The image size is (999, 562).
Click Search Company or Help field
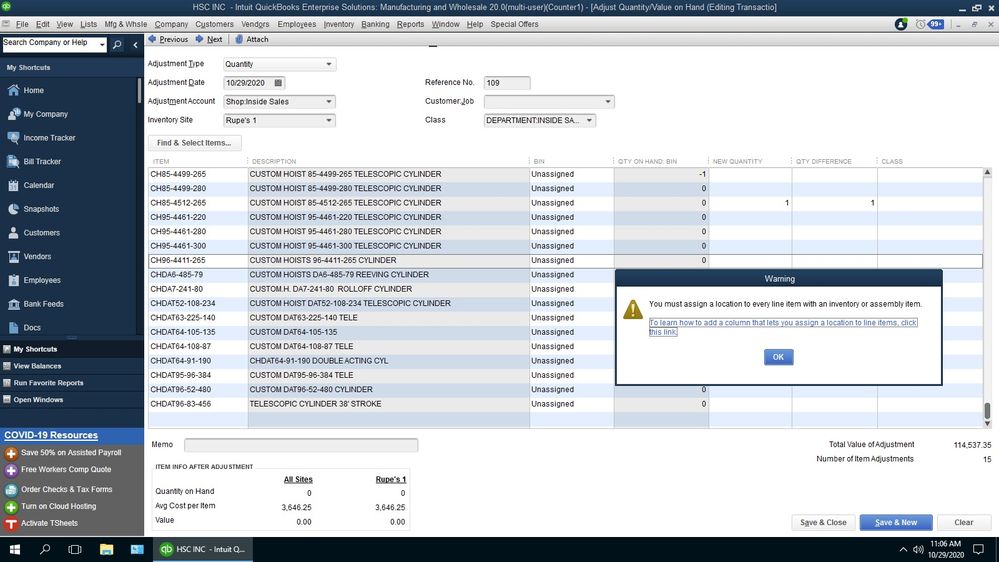tap(50, 45)
